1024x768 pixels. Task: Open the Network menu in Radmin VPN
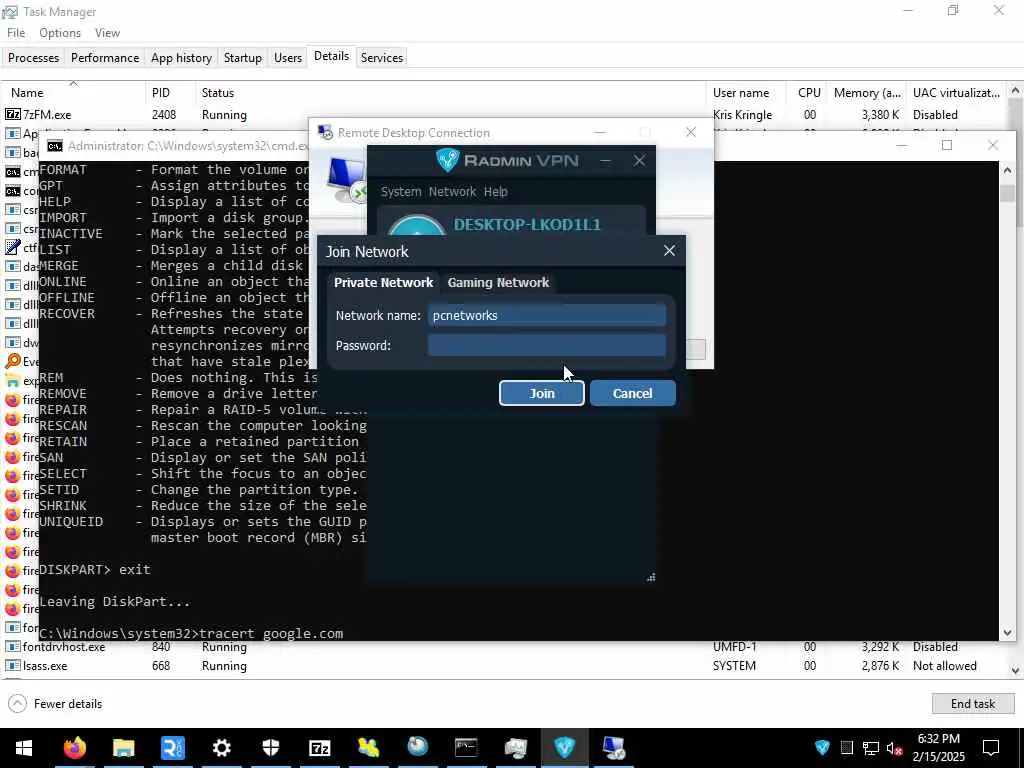453,192
